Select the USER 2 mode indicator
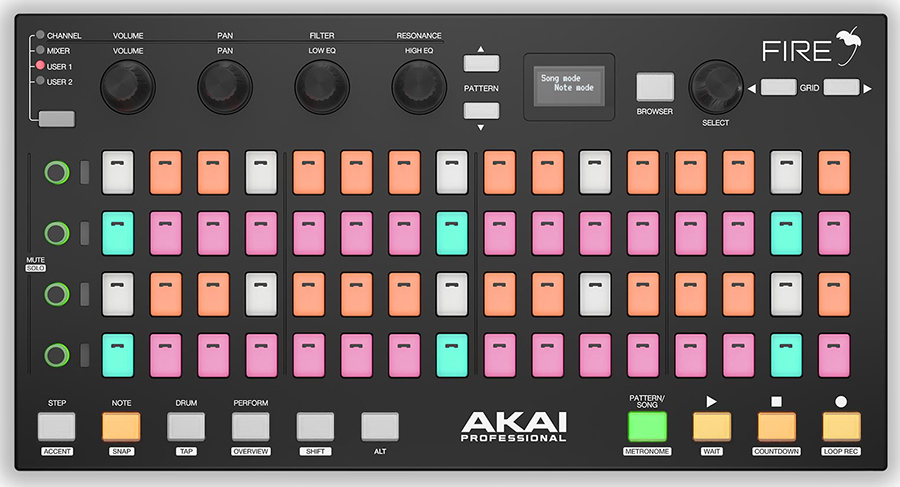The width and height of the screenshot is (900, 487). click(x=40, y=81)
